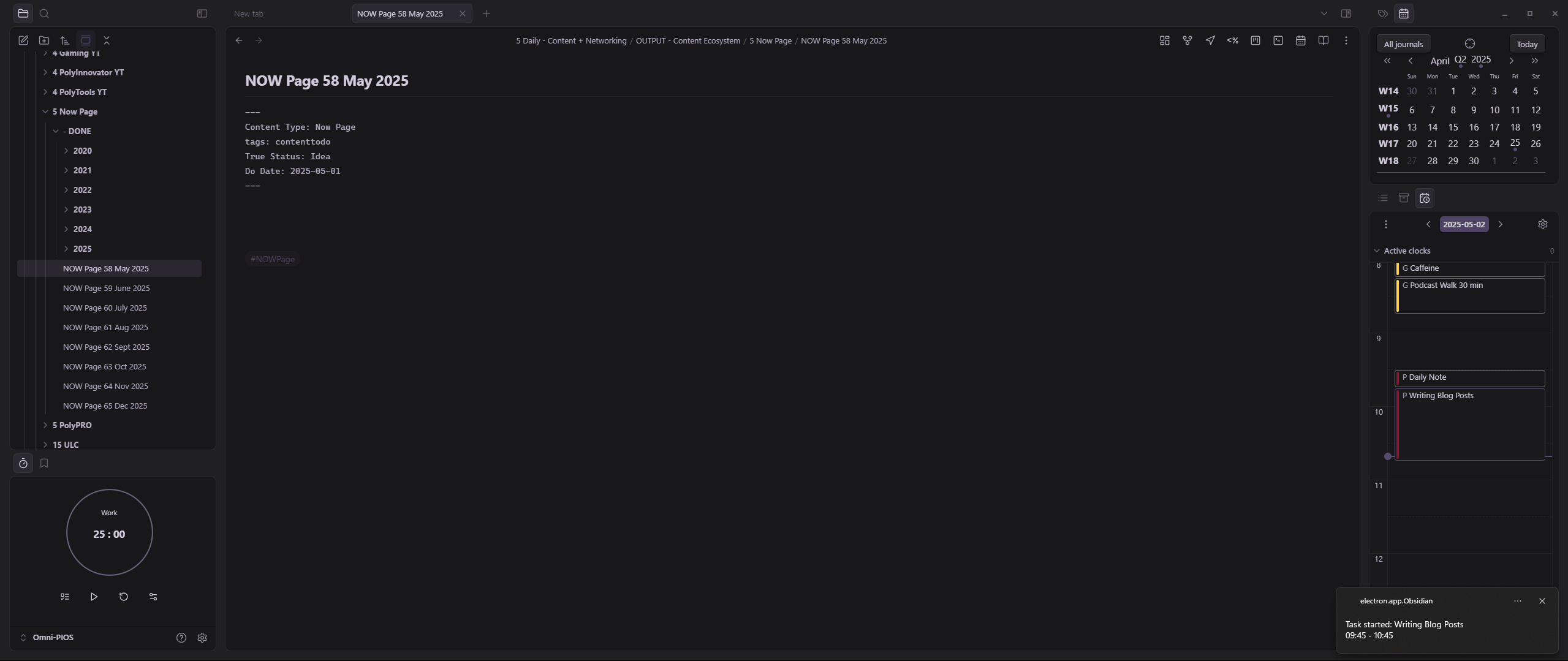Click the new folder icon
This screenshot has width=1568, height=661.
[x=44, y=40]
